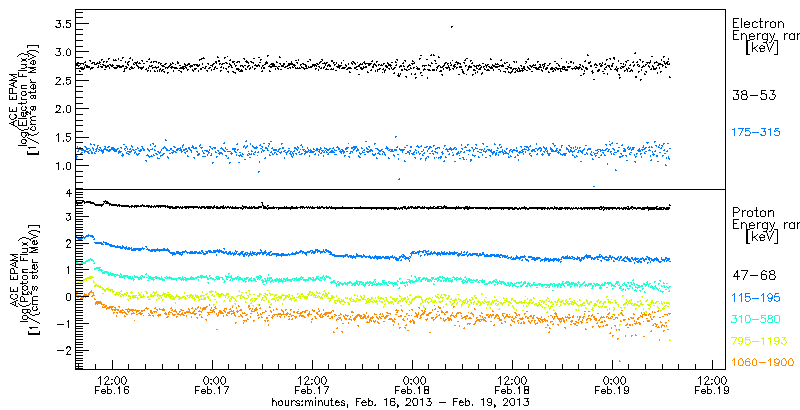Select the 0:00 Feb.17 time axis label
The image size is (800, 410).
click(x=211, y=385)
